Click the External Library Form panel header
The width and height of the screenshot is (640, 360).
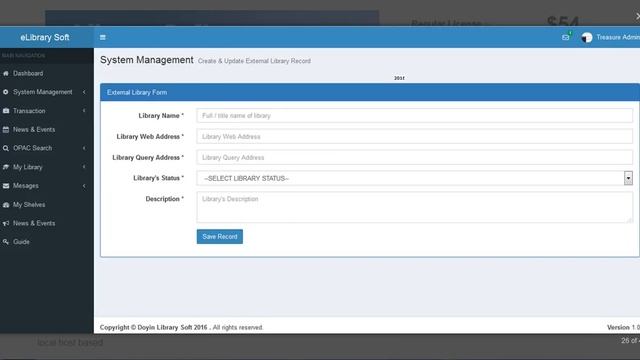[370, 93]
